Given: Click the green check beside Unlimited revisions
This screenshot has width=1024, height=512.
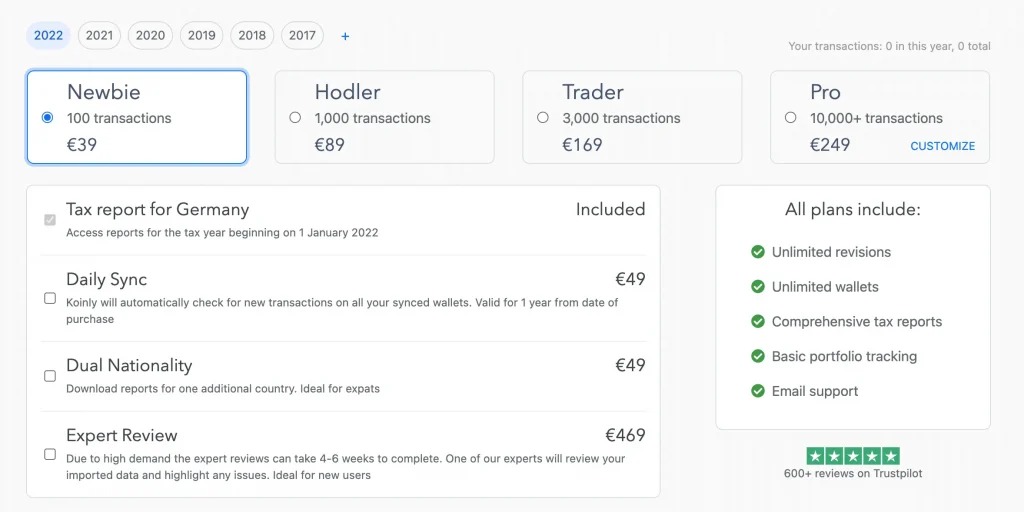Looking at the screenshot, I should point(758,252).
